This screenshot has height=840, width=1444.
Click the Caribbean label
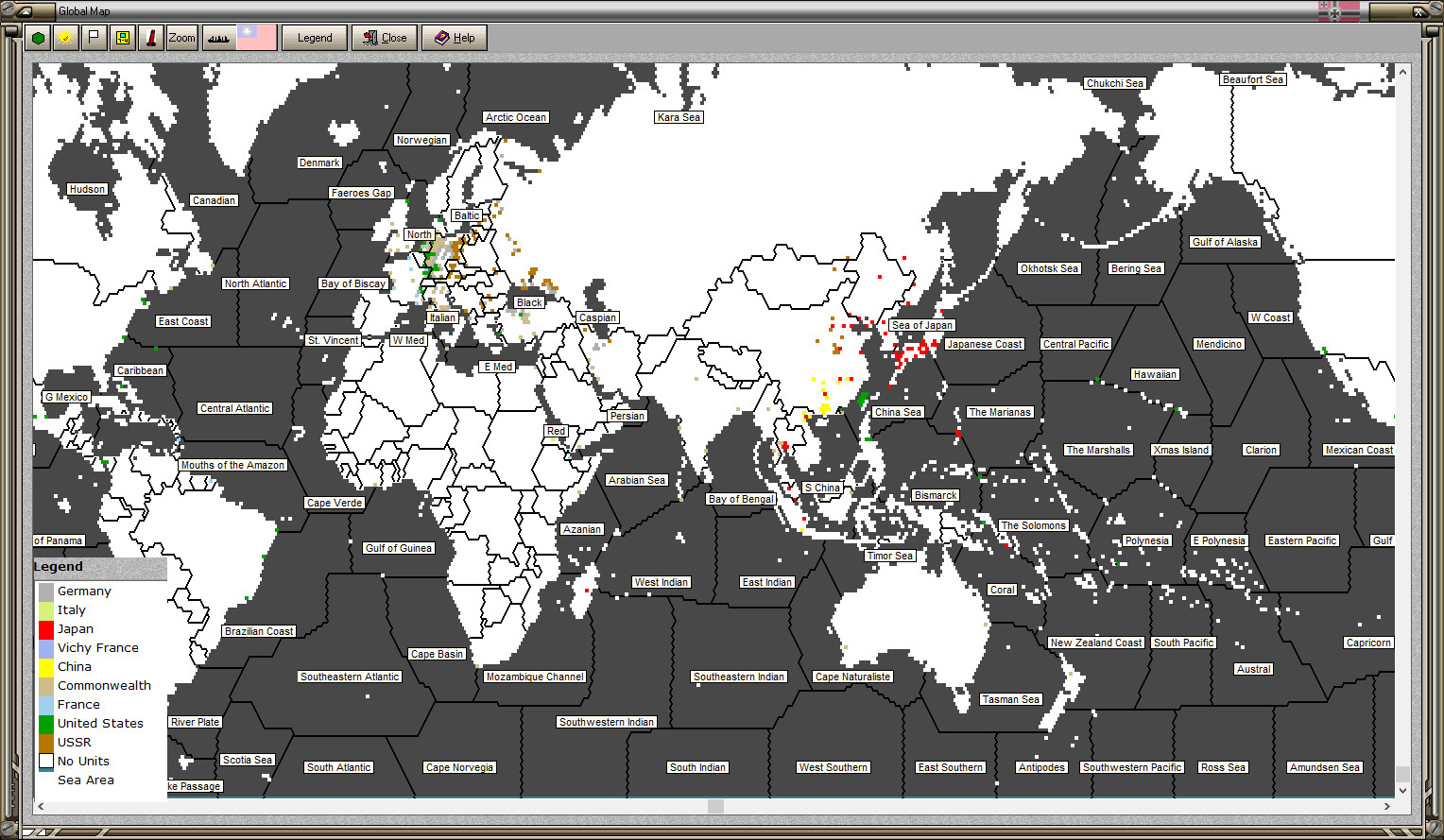(x=140, y=370)
